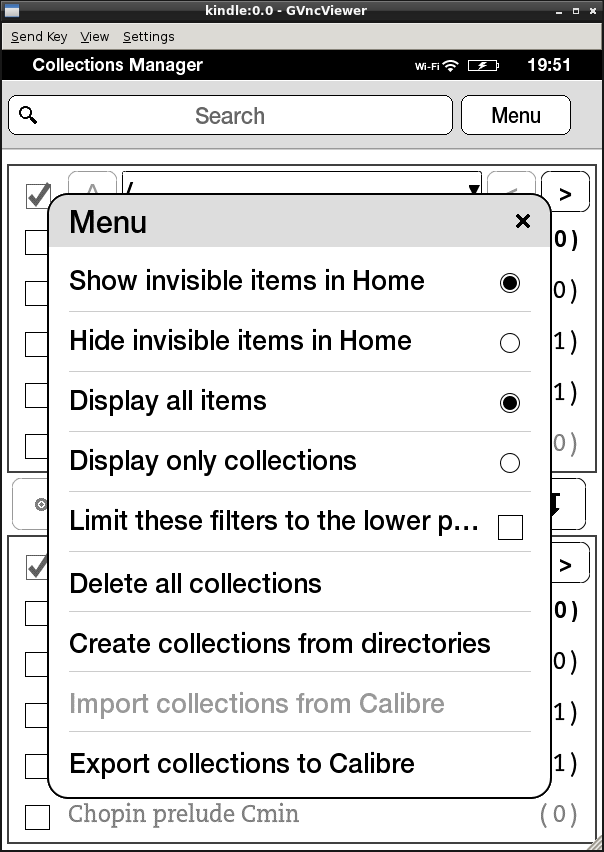This screenshot has width=604, height=852.
Task: Select Create collections from directories
Action: pyautogui.click(x=280, y=643)
